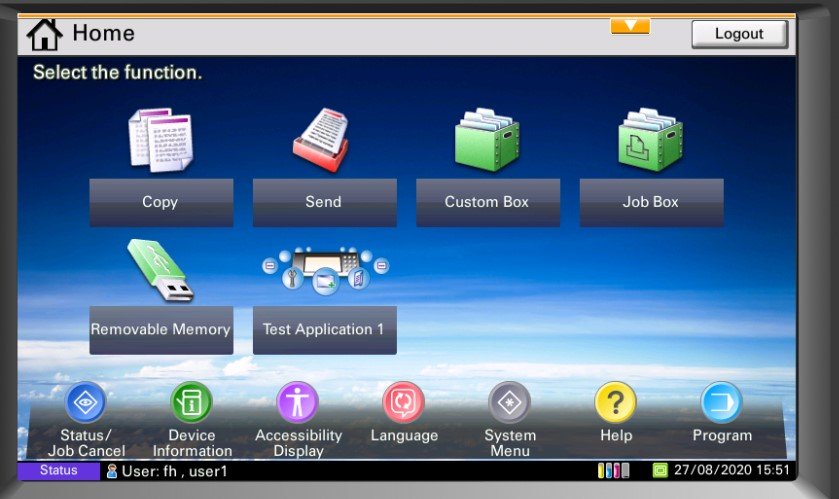Check the toner color level indicator
Image resolution: width=839 pixels, height=499 pixels.
(613, 470)
